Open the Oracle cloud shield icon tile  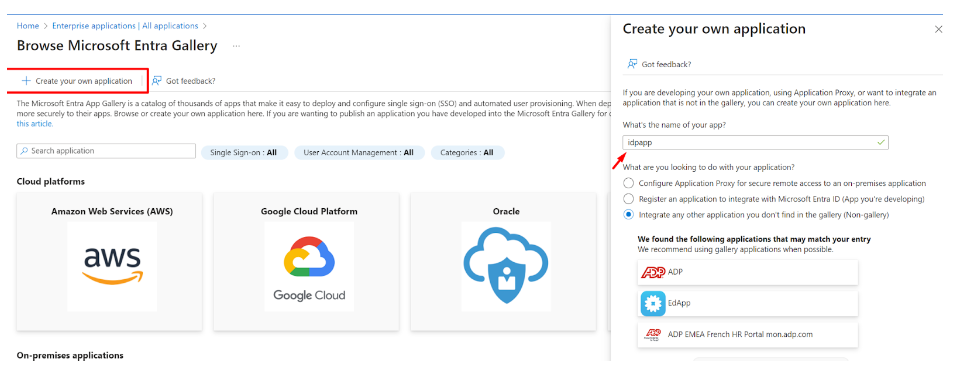coord(506,266)
